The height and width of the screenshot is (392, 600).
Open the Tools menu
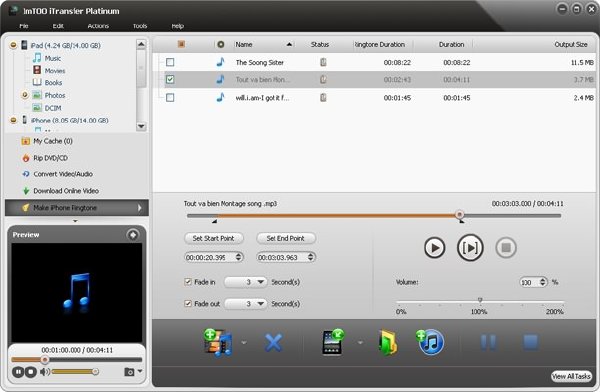click(x=140, y=26)
